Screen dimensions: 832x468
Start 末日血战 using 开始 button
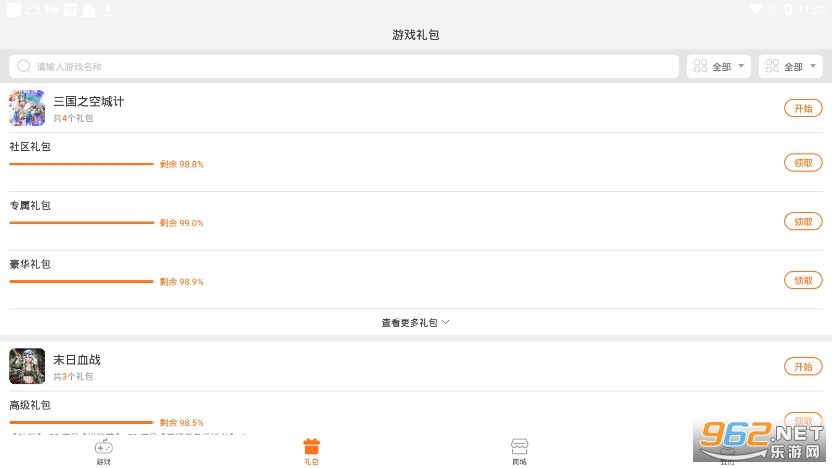coord(803,366)
